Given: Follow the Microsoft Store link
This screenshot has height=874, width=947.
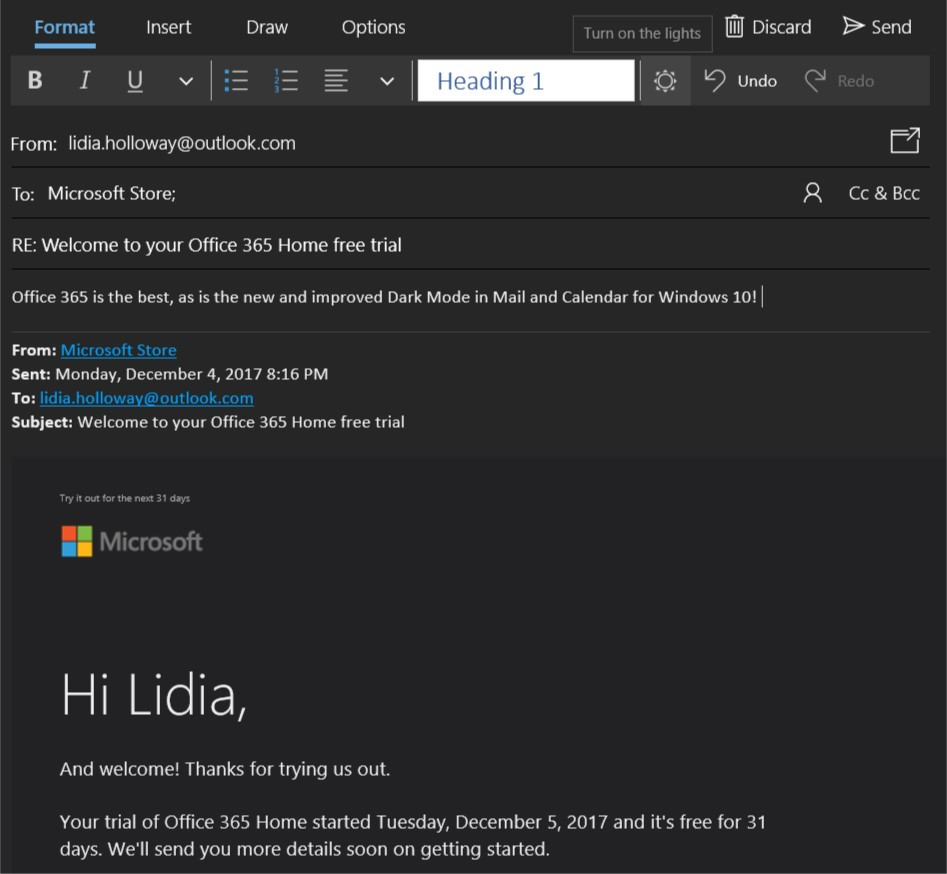Looking at the screenshot, I should point(118,350).
